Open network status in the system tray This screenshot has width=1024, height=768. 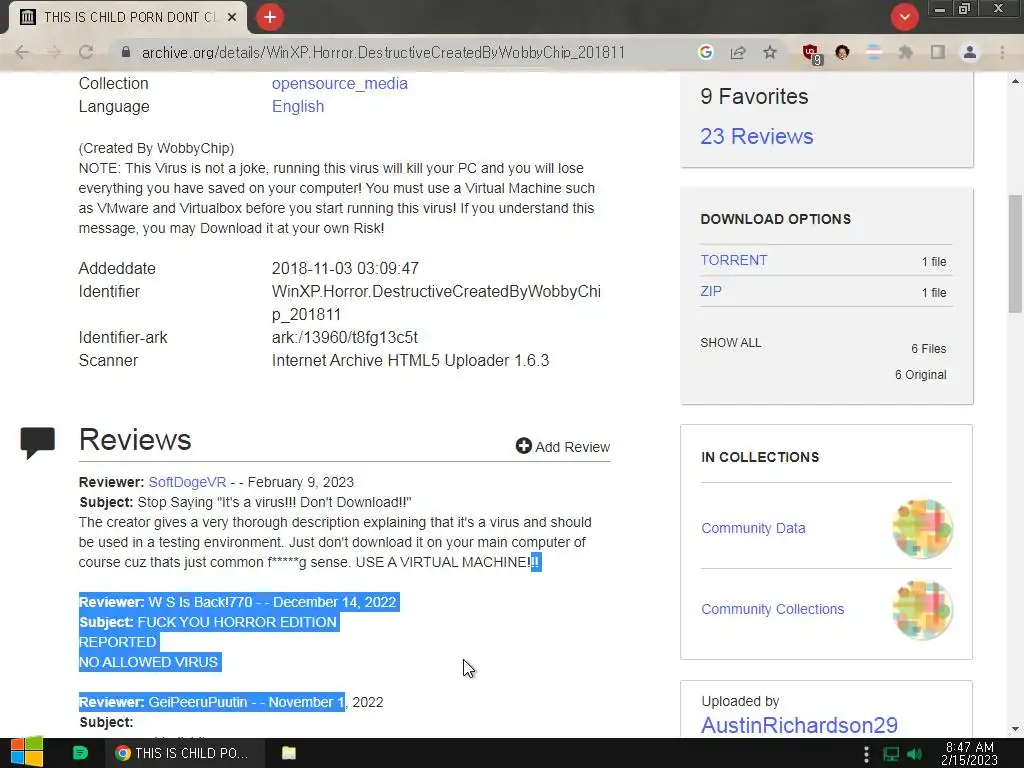(x=891, y=754)
